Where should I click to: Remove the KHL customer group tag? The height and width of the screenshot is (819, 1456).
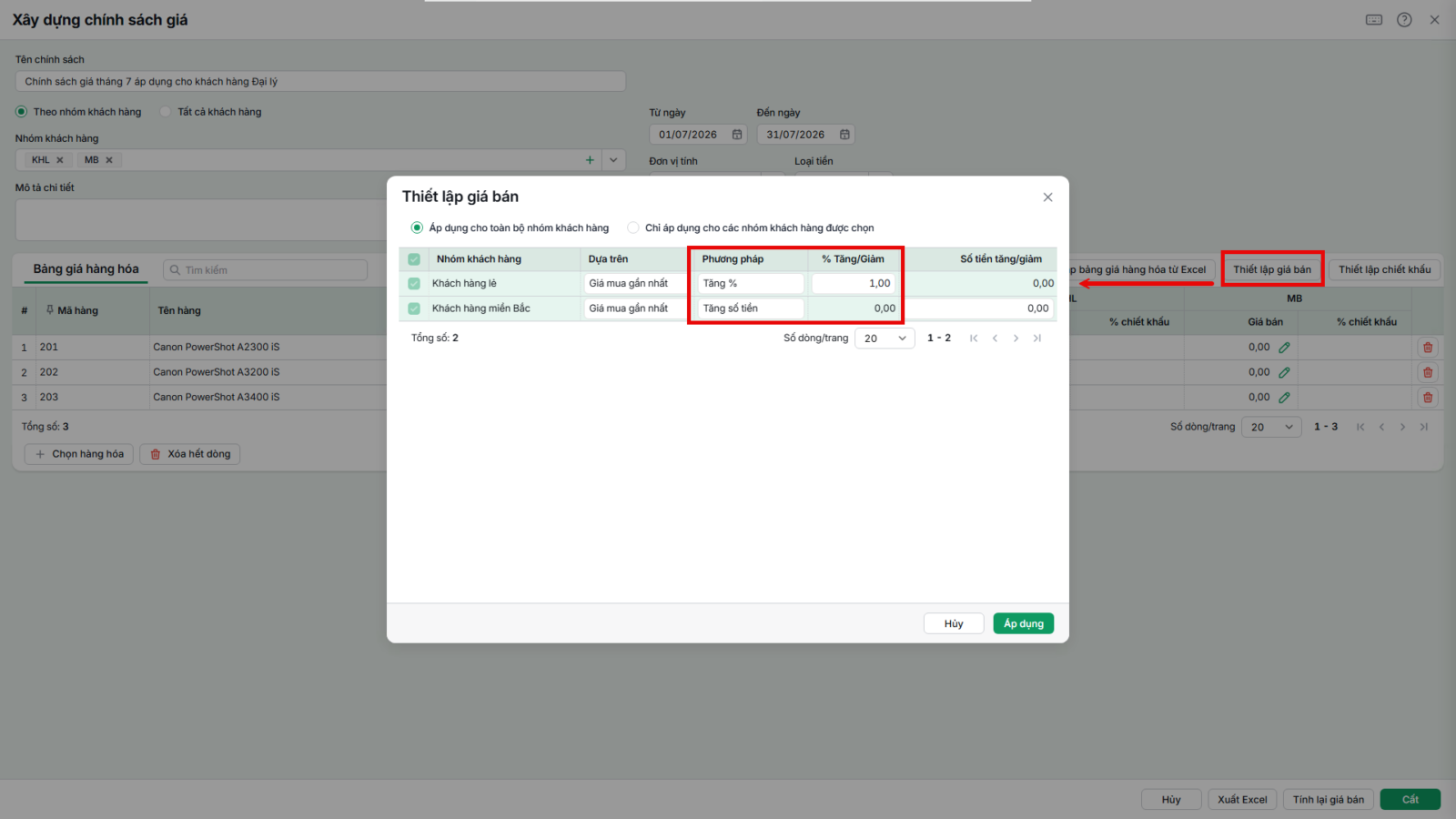point(60,160)
